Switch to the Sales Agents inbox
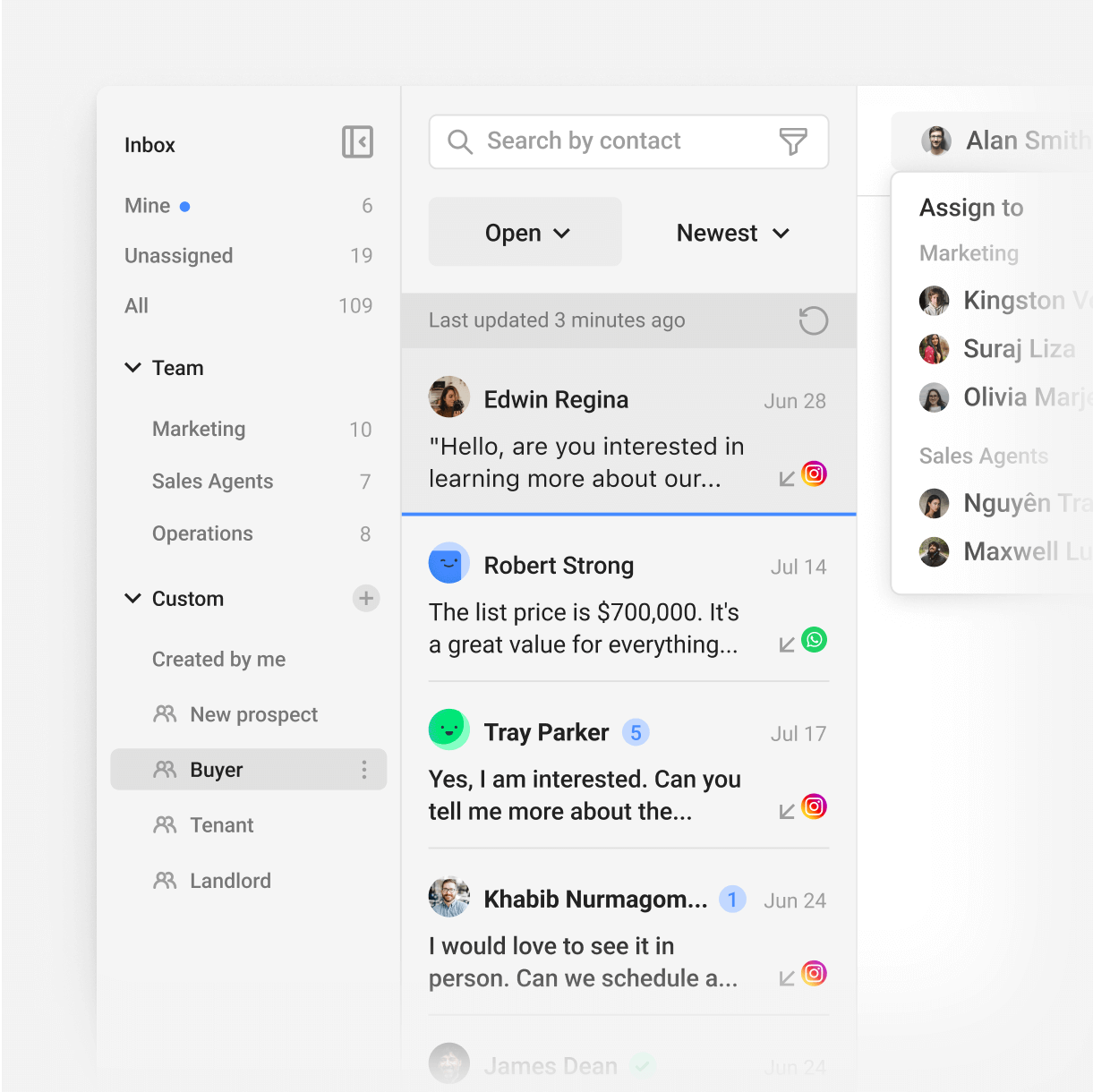Image resolution: width=1093 pixels, height=1092 pixels. (x=212, y=482)
